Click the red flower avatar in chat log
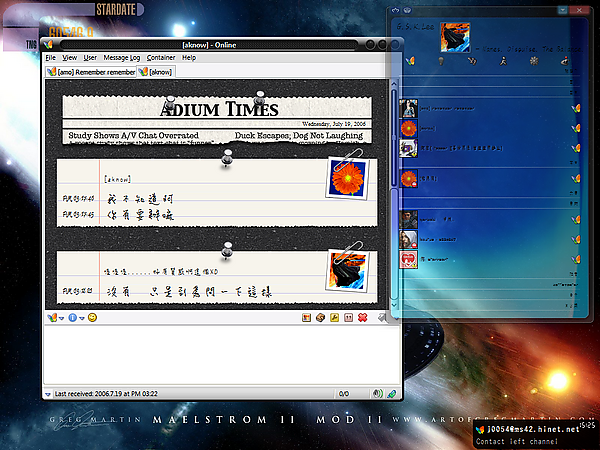 point(343,176)
